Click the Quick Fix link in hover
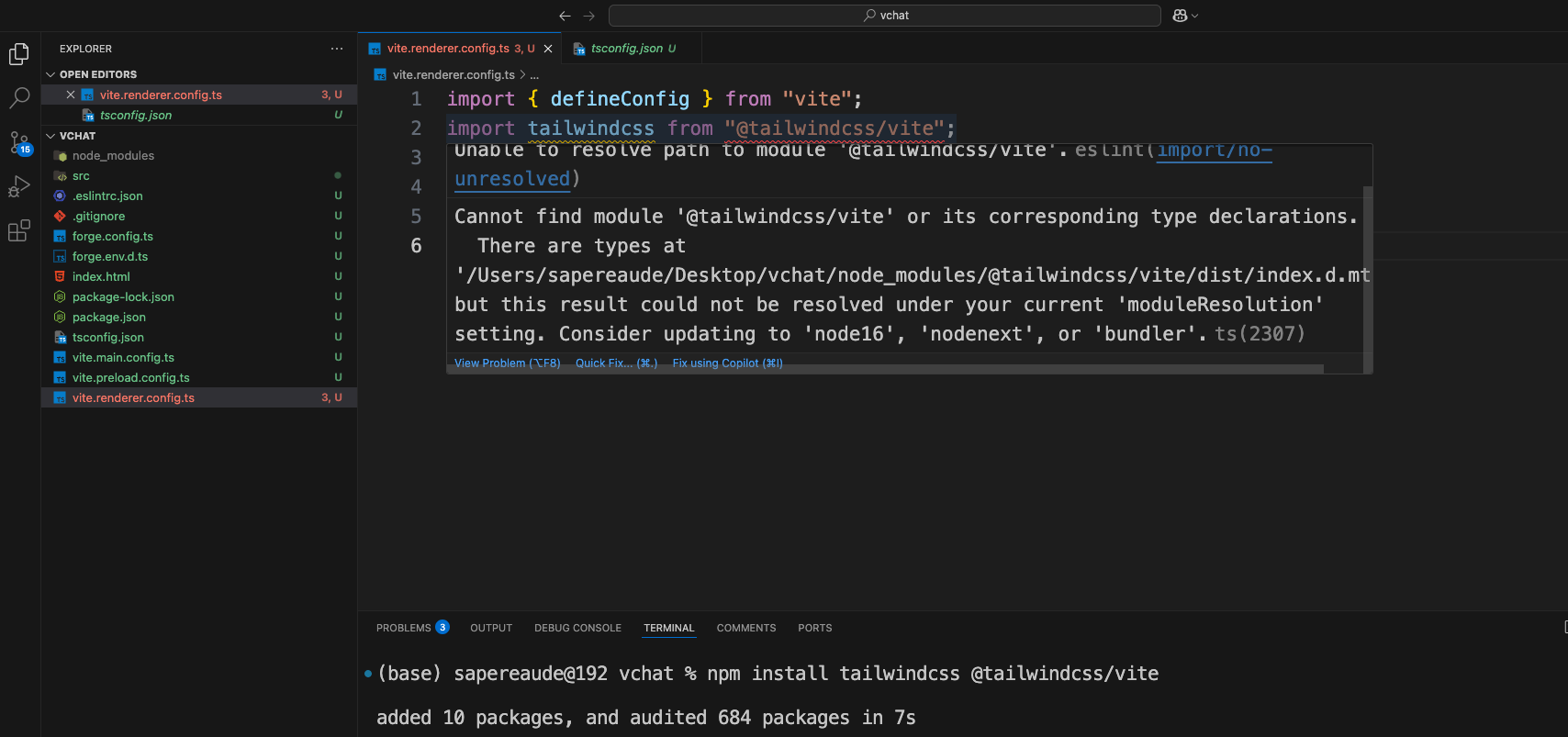 [x=616, y=363]
